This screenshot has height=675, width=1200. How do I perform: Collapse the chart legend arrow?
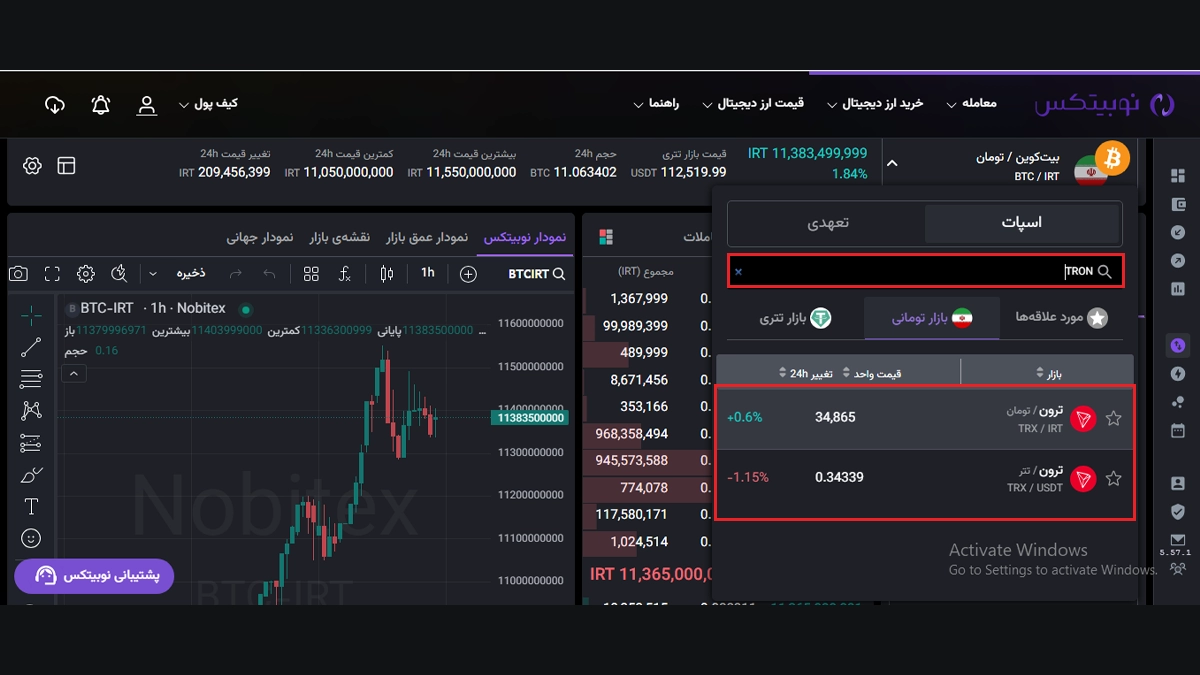coord(73,374)
